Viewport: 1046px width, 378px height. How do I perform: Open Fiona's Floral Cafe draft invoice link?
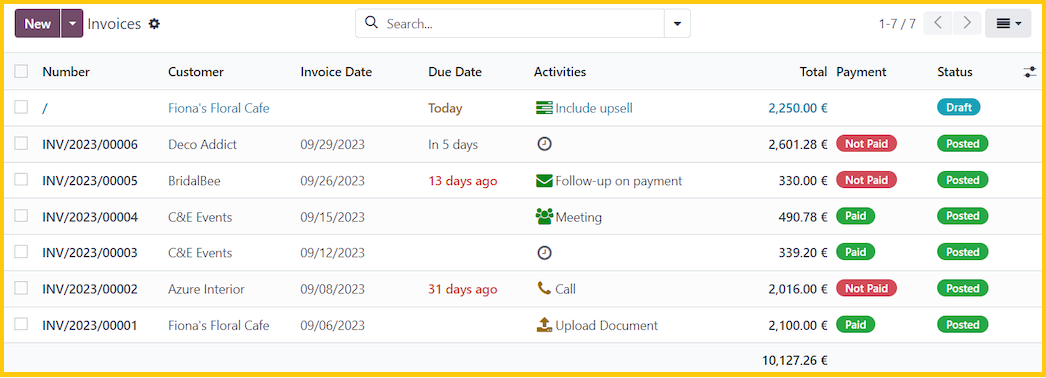coord(219,108)
